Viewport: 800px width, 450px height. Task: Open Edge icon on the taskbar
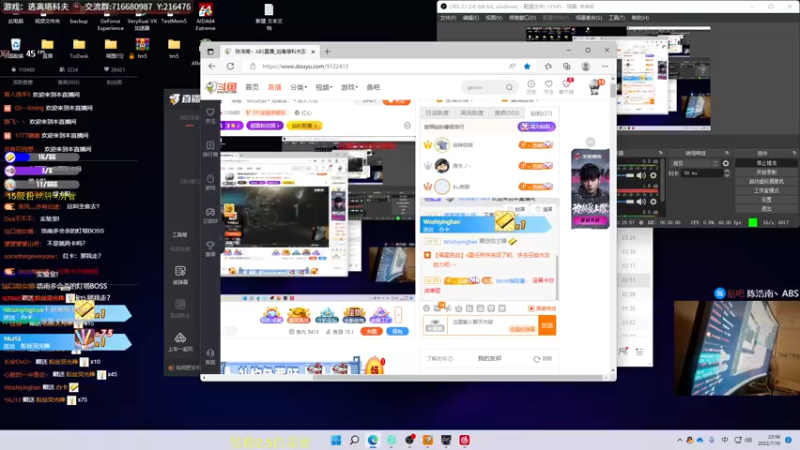pos(373,440)
